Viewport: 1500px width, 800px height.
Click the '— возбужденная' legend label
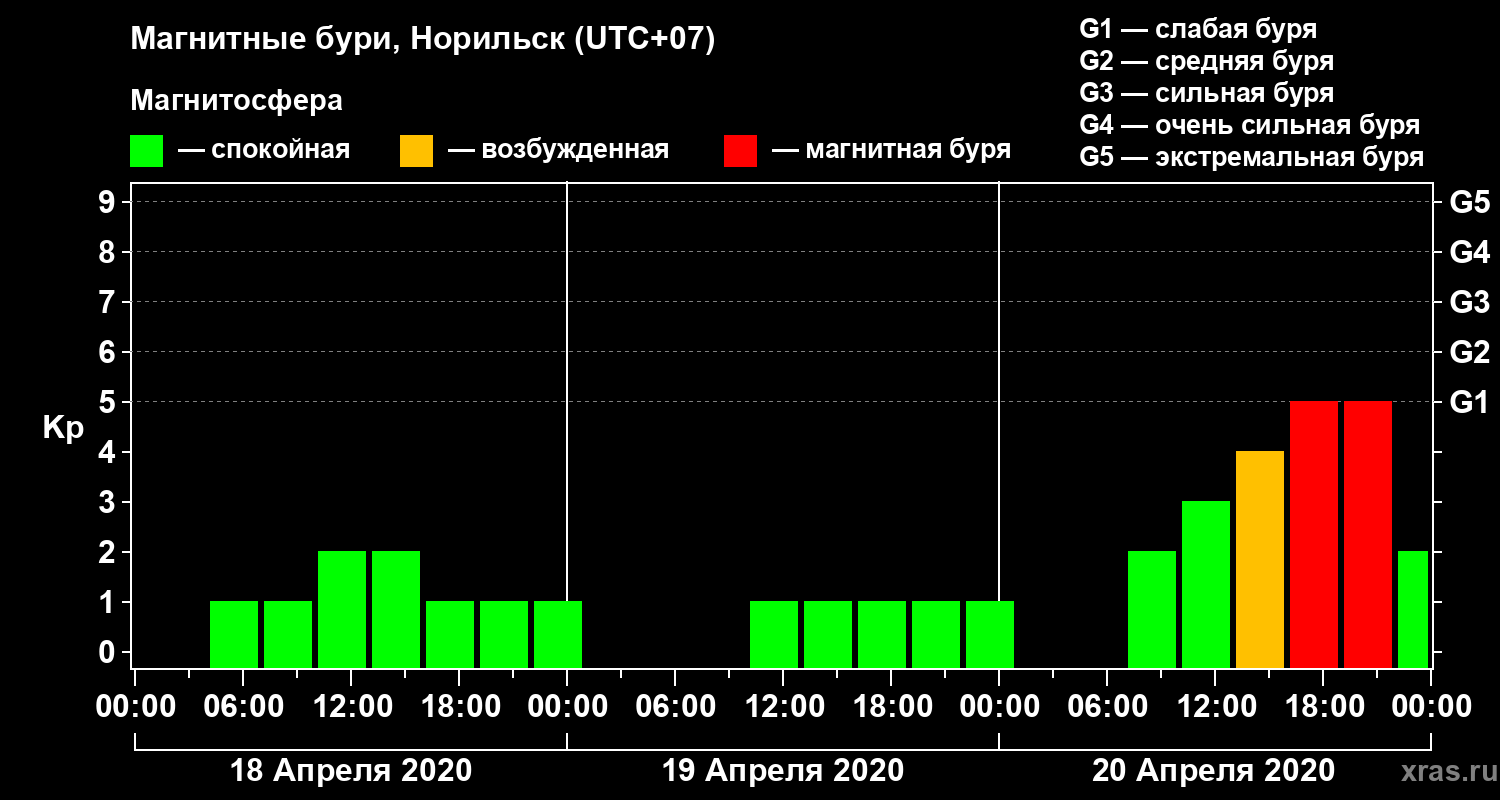pos(558,150)
